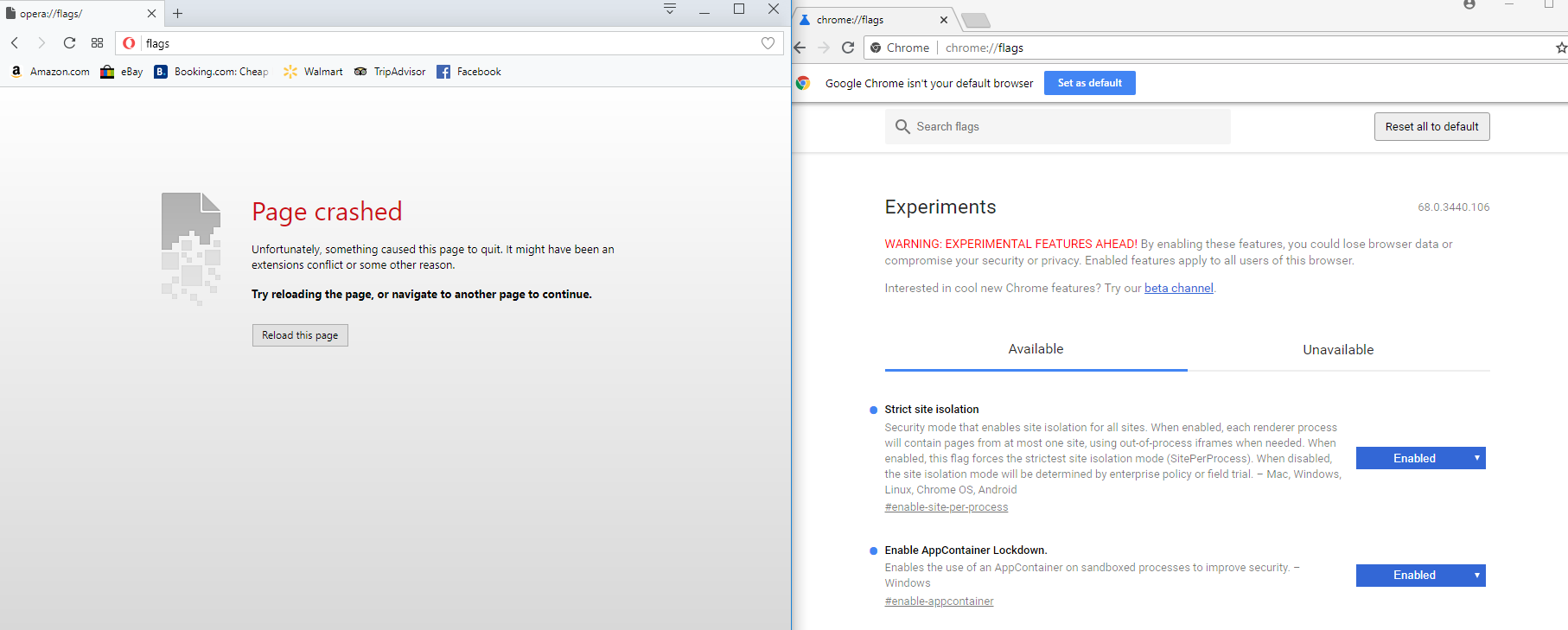
Task: Select the Available tab
Action: pyautogui.click(x=1036, y=349)
